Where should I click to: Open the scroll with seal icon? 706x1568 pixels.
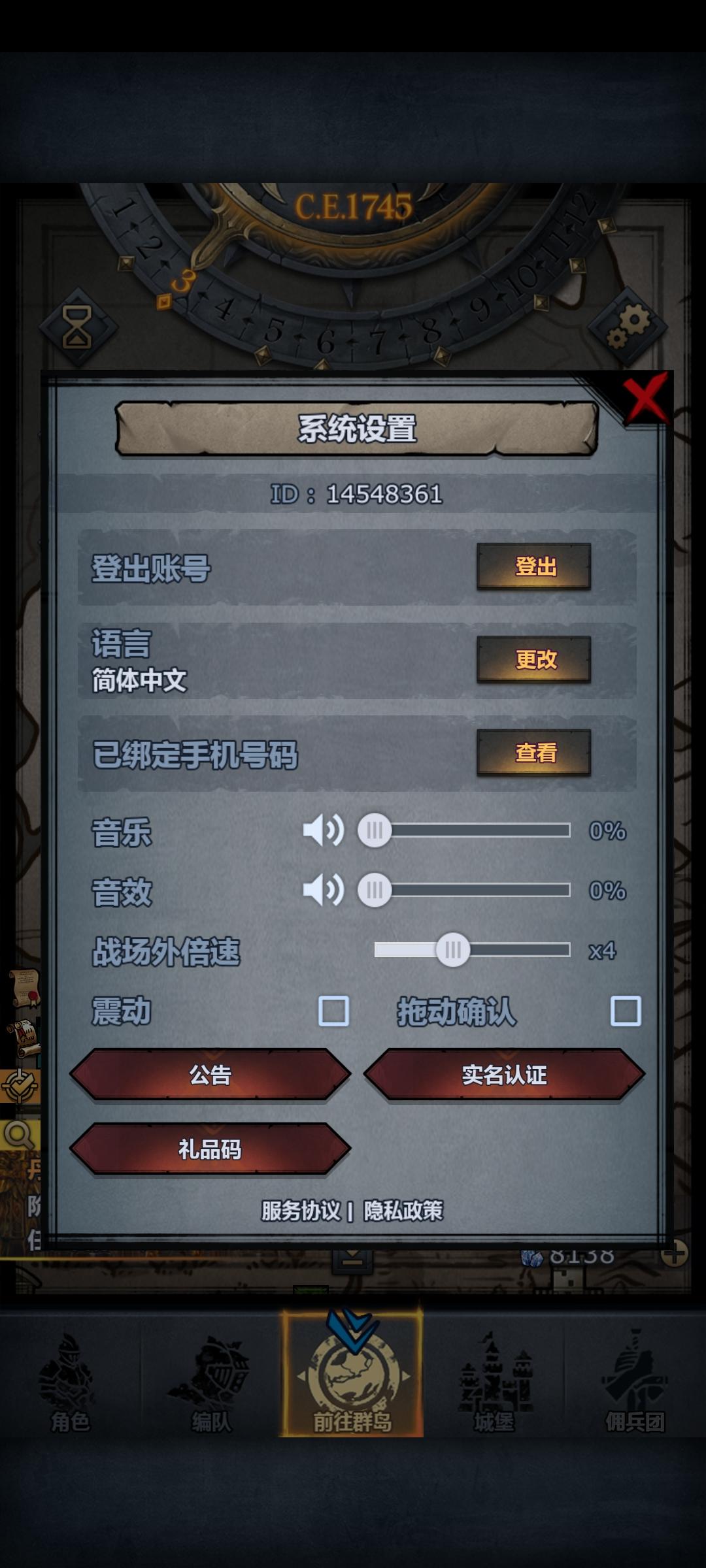point(25,988)
